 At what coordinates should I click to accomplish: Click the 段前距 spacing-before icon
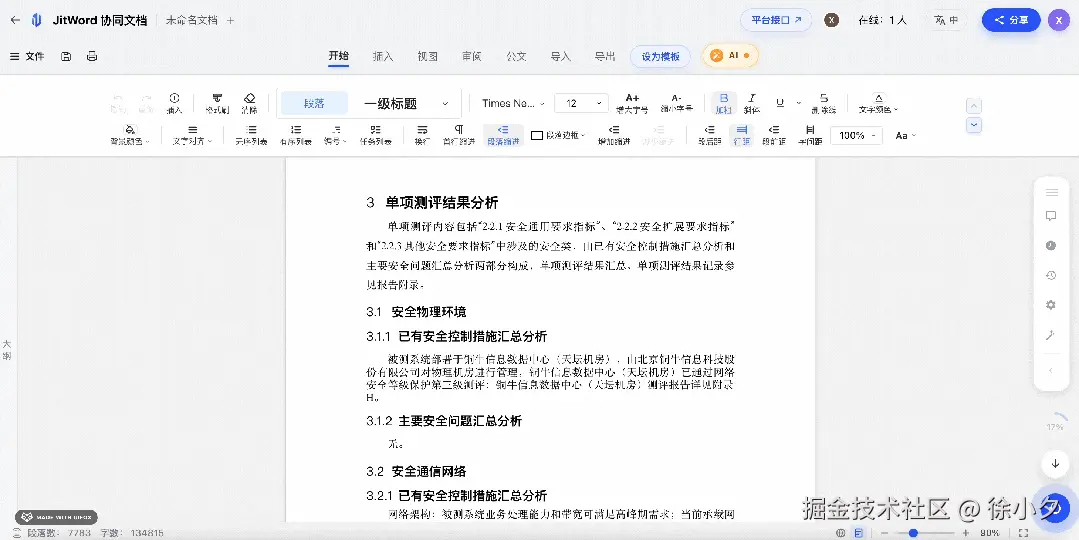click(773, 135)
